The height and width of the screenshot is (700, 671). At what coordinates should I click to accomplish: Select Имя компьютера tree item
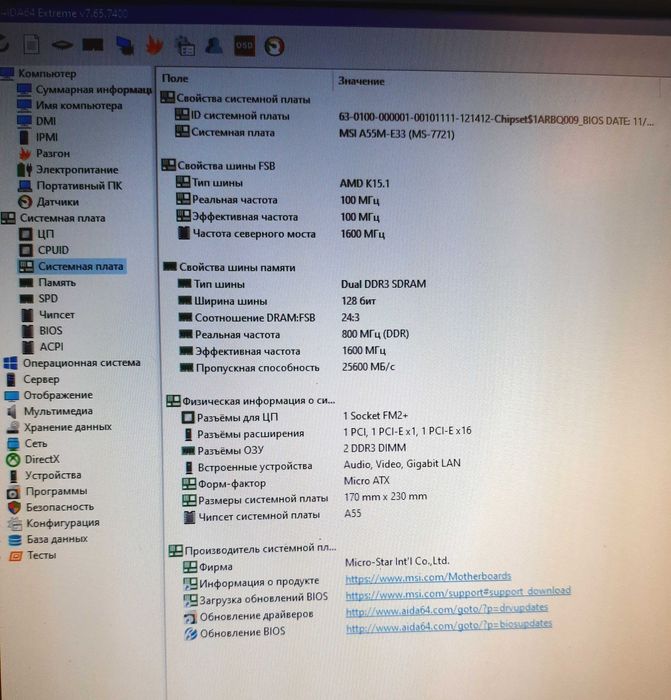coord(79,105)
